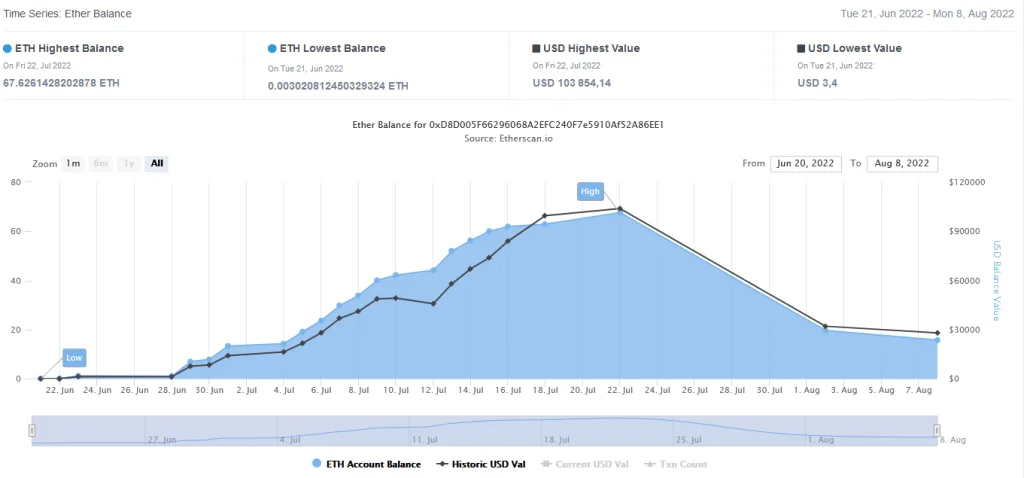Click the 67.6261428202878 ETH value
The width and height of the screenshot is (1024, 478).
coord(61,84)
